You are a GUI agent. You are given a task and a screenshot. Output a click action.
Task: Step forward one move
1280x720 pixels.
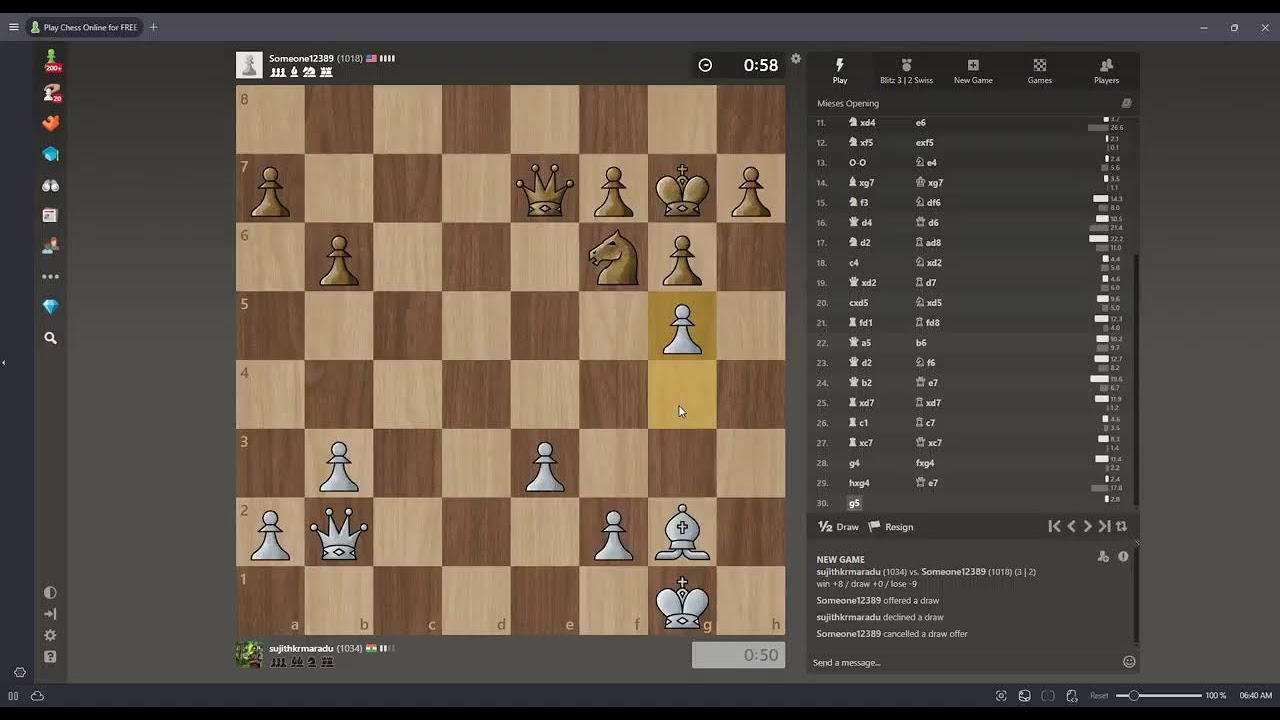(x=1087, y=526)
